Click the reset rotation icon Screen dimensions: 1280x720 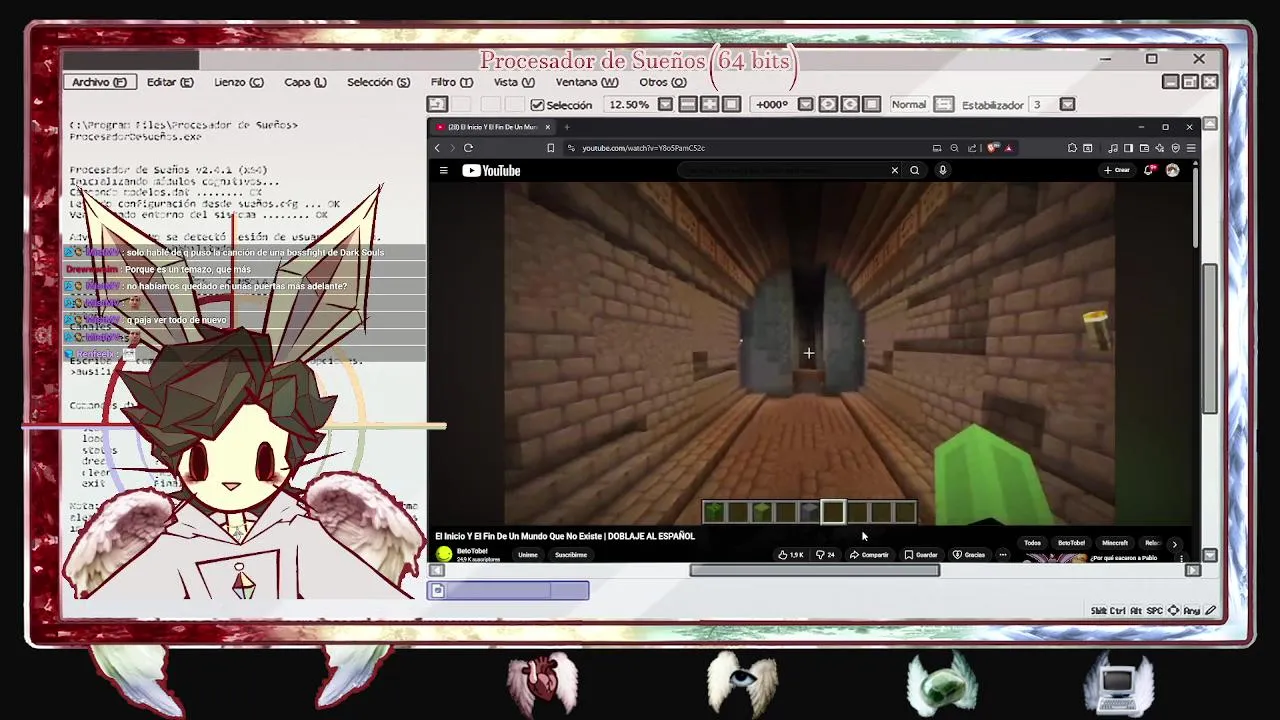(x=871, y=104)
